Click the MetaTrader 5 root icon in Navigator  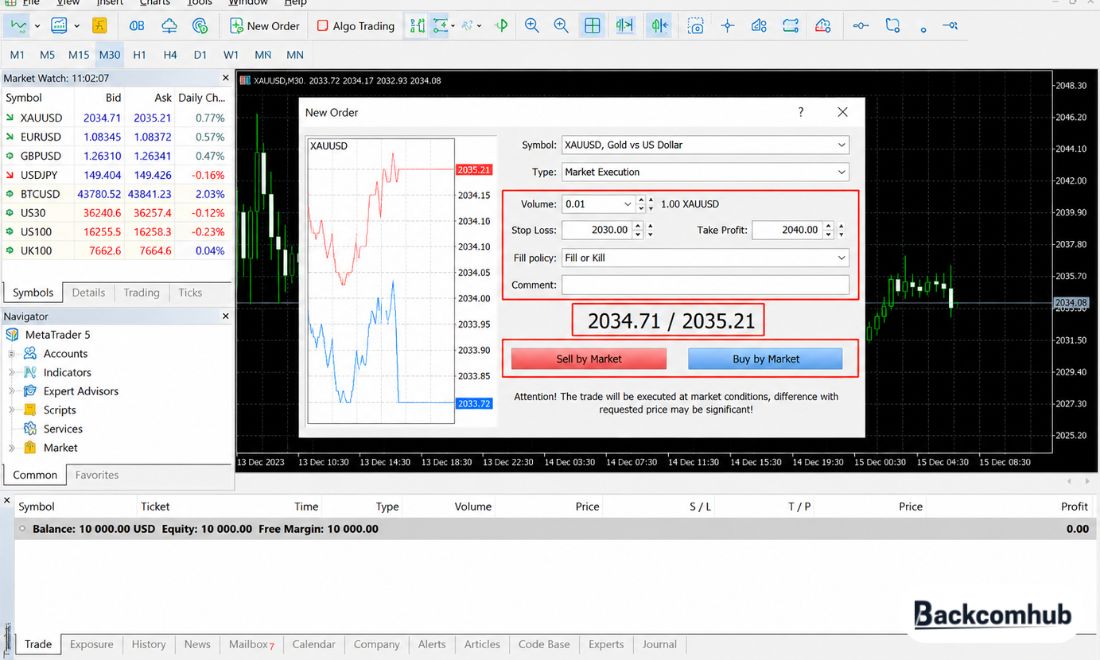(12, 335)
